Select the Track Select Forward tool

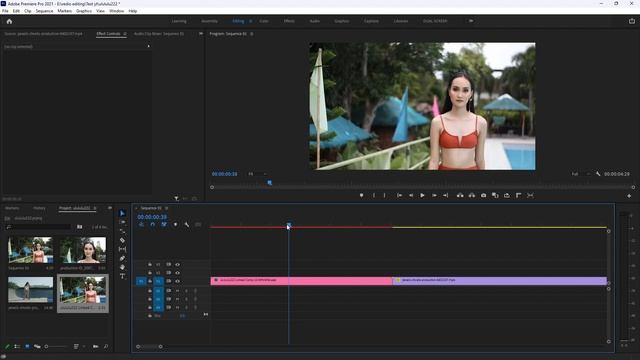(122, 222)
